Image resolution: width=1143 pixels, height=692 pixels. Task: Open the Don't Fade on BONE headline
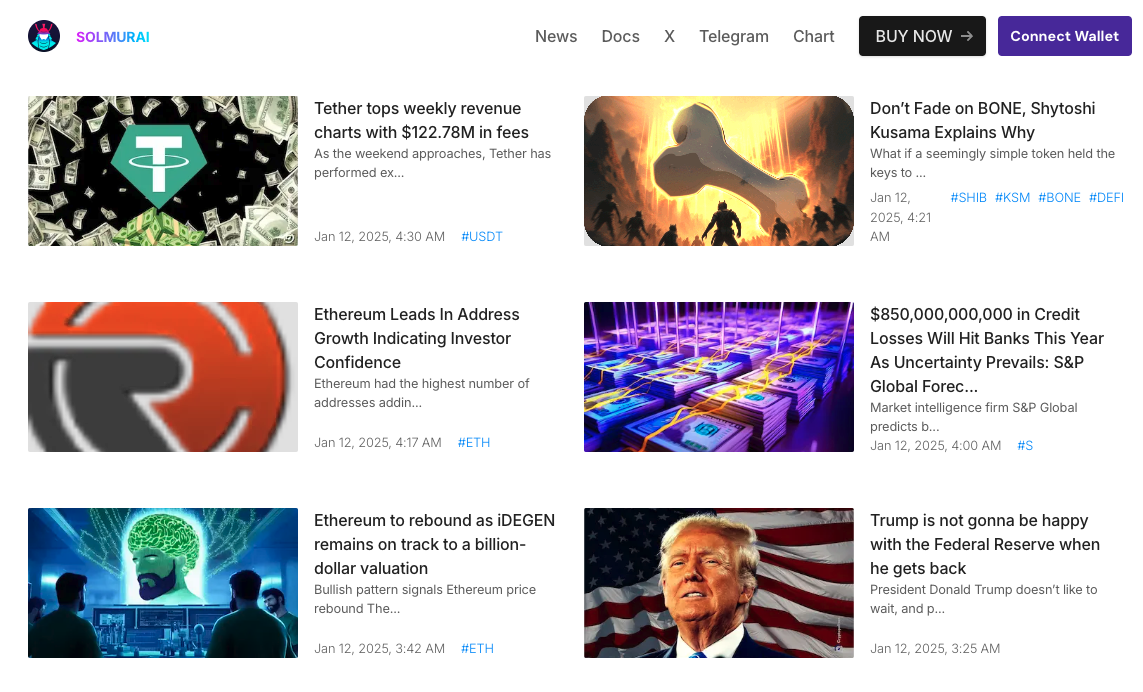(982, 120)
